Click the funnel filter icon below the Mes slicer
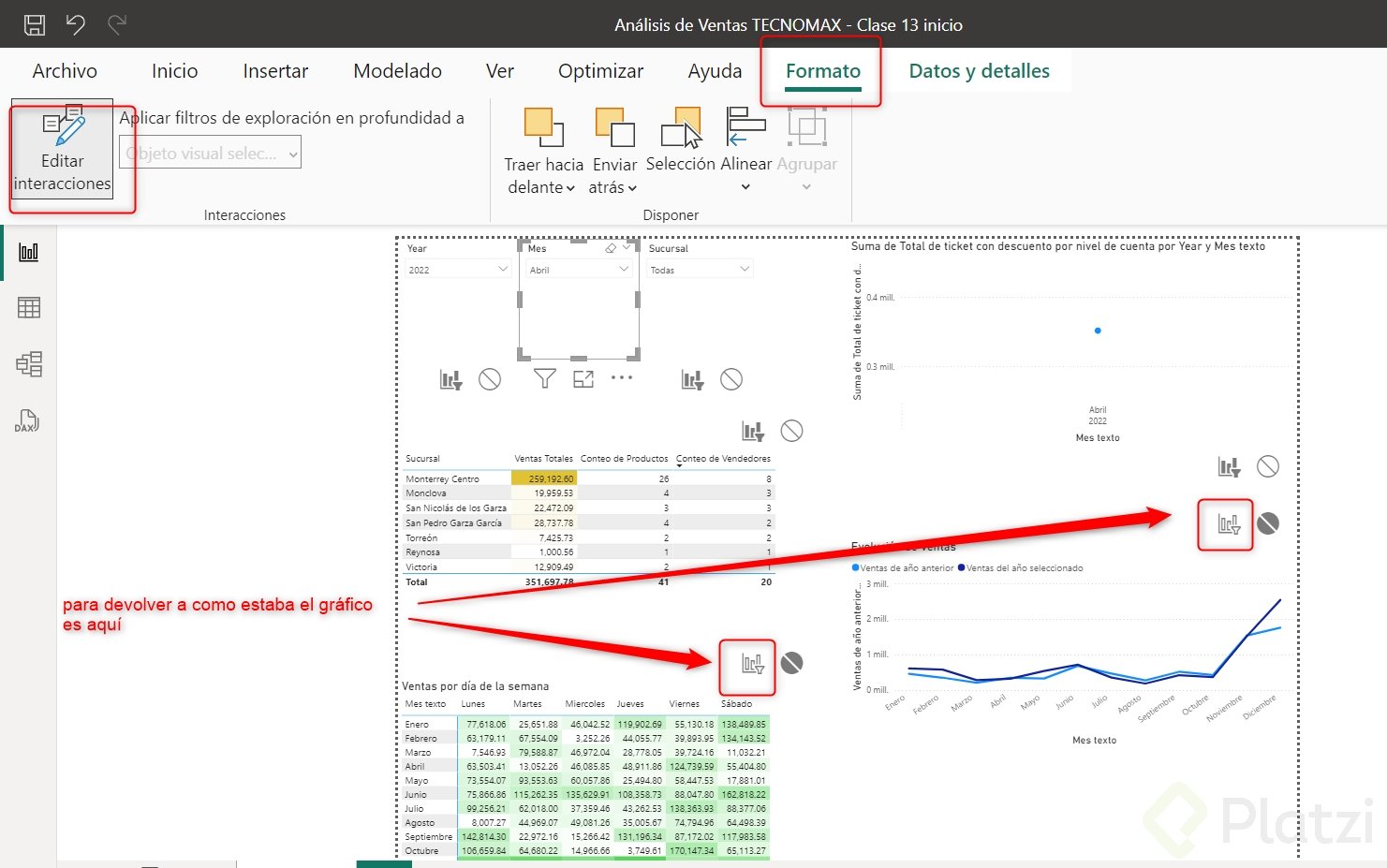The width and height of the screenshot is (1387, 868). click(544, 378)
